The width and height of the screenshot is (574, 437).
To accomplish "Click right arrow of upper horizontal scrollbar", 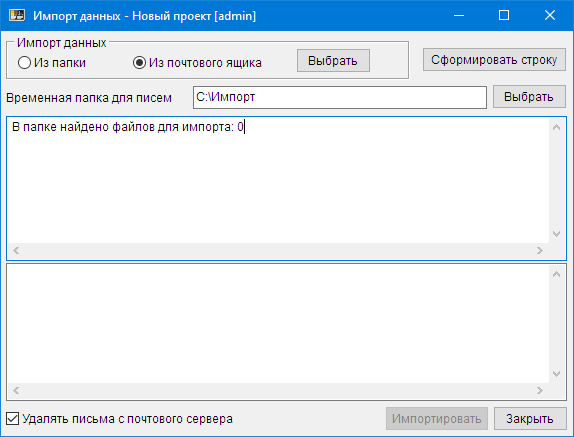I will [x=540, y=251].
